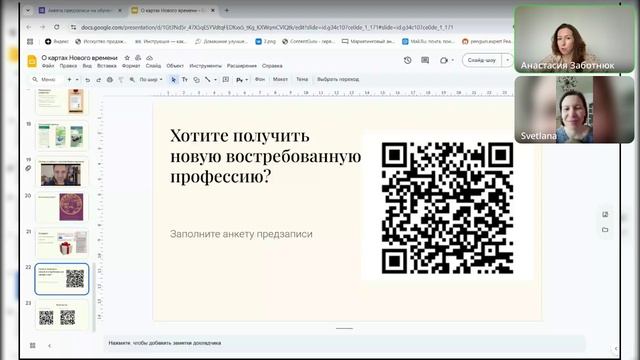
Task: Collapse the filmstrip with the bottom arrow
Action: click(x=49, y=346)
